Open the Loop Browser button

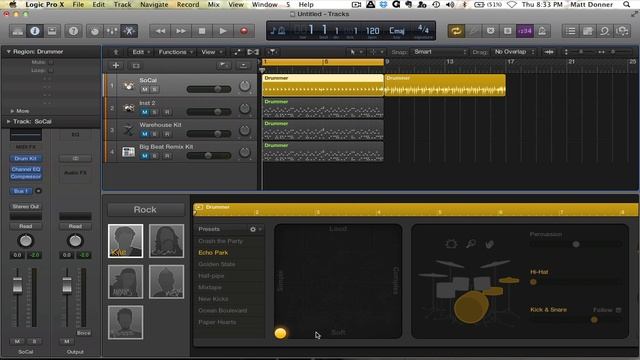tap(605, 31)
